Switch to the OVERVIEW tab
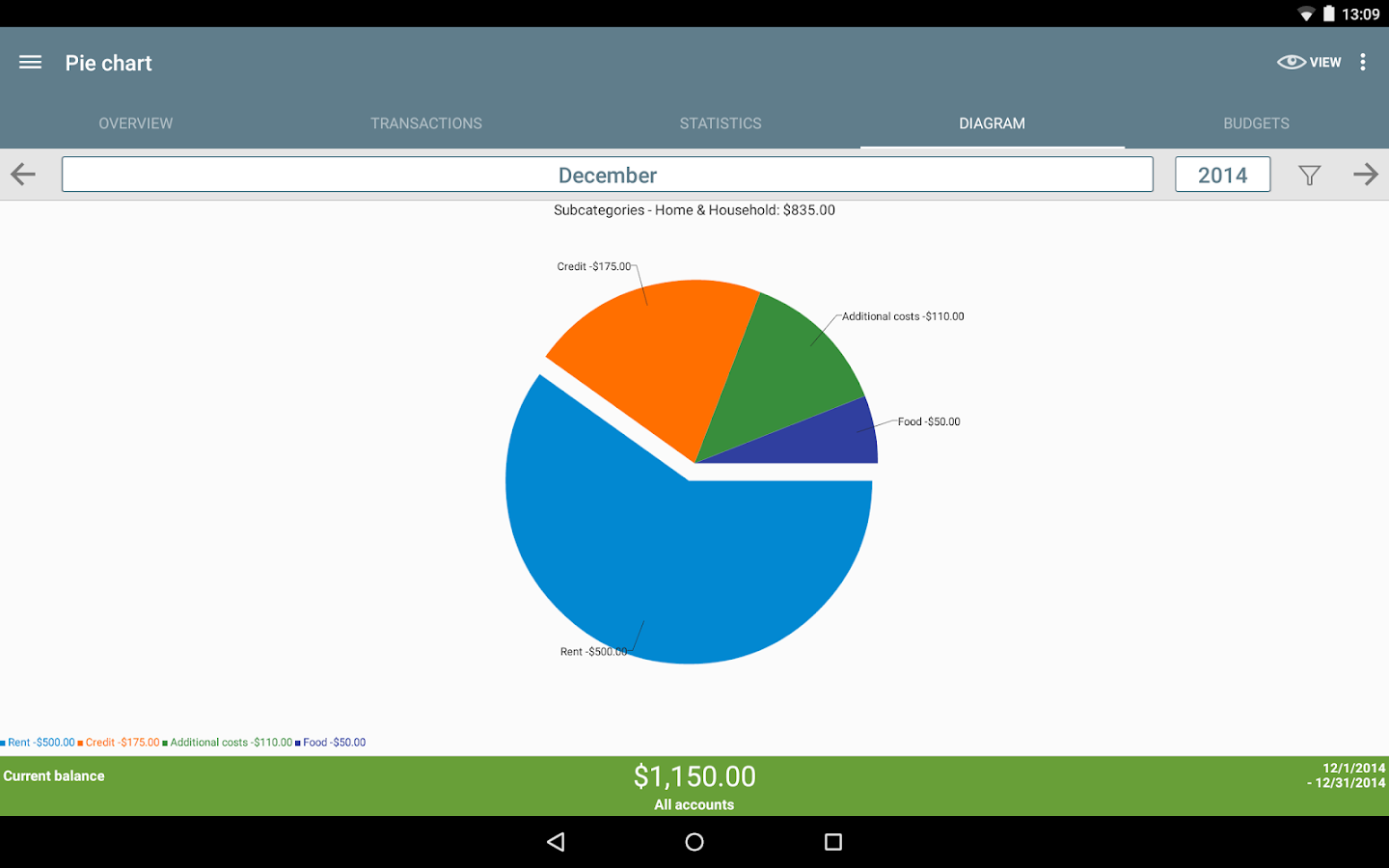 pyautogui.click(x=136, y=123)
